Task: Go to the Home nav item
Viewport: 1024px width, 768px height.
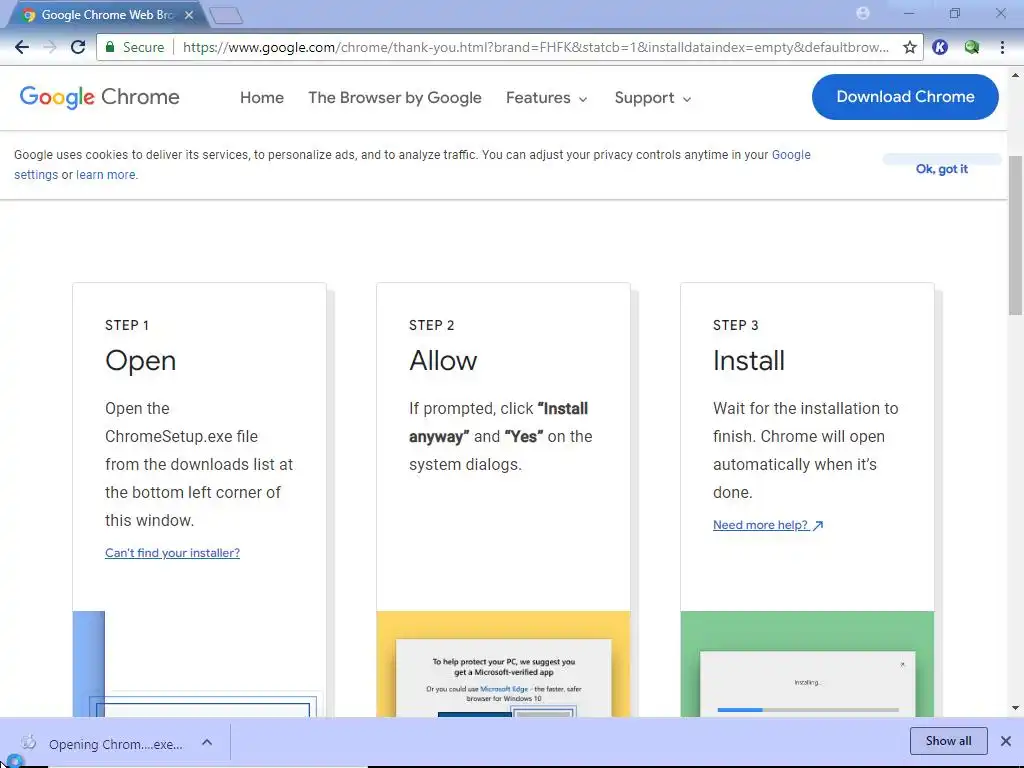Action: click(262, 97)
